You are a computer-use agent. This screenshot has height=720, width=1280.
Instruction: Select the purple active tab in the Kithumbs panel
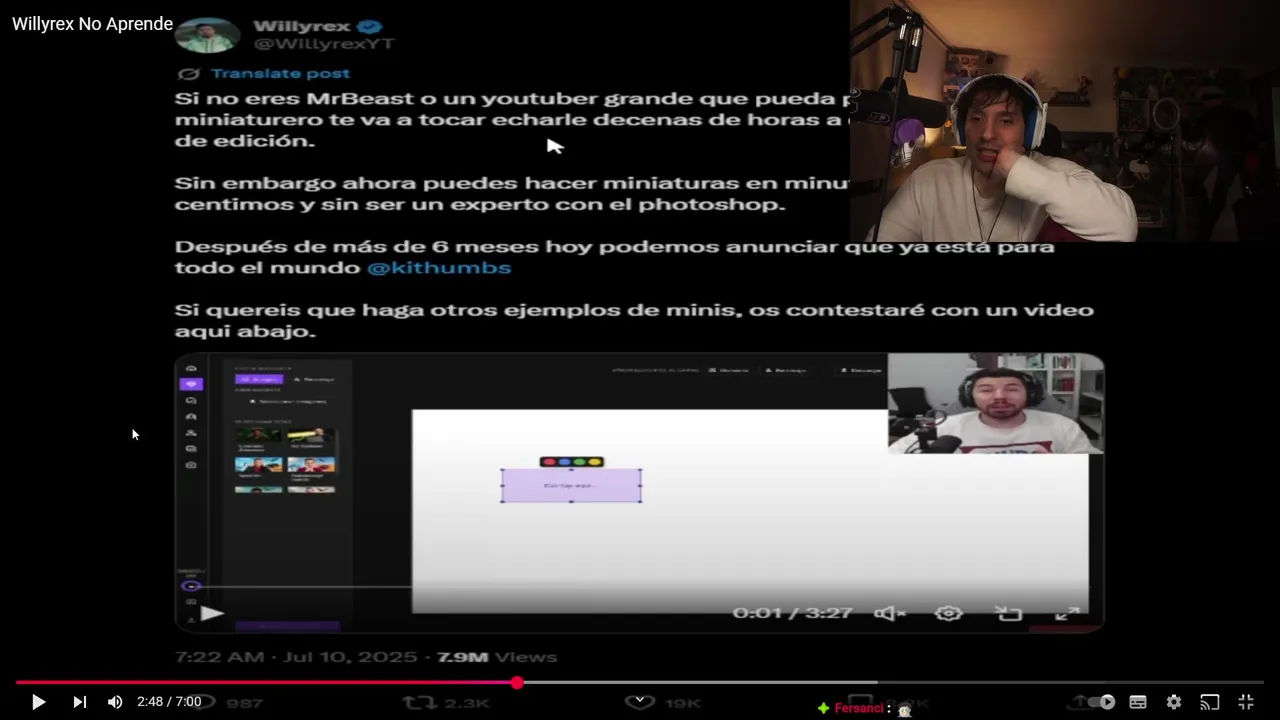point(259,380)
